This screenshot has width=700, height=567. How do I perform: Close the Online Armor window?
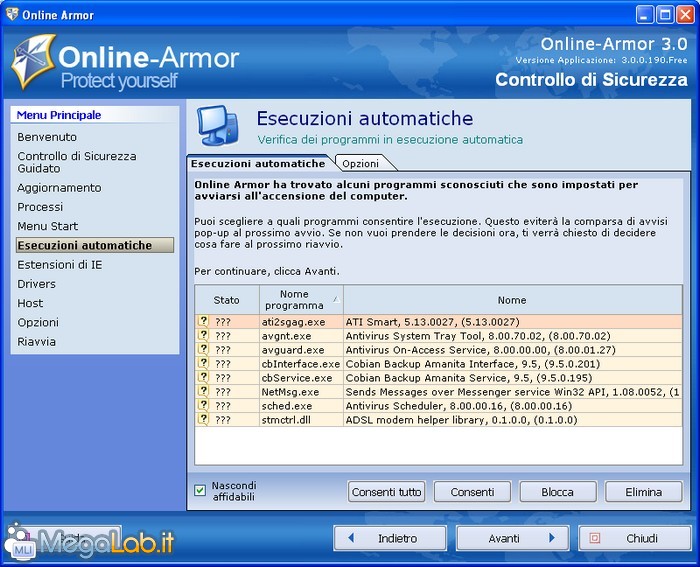click(685, 15)
